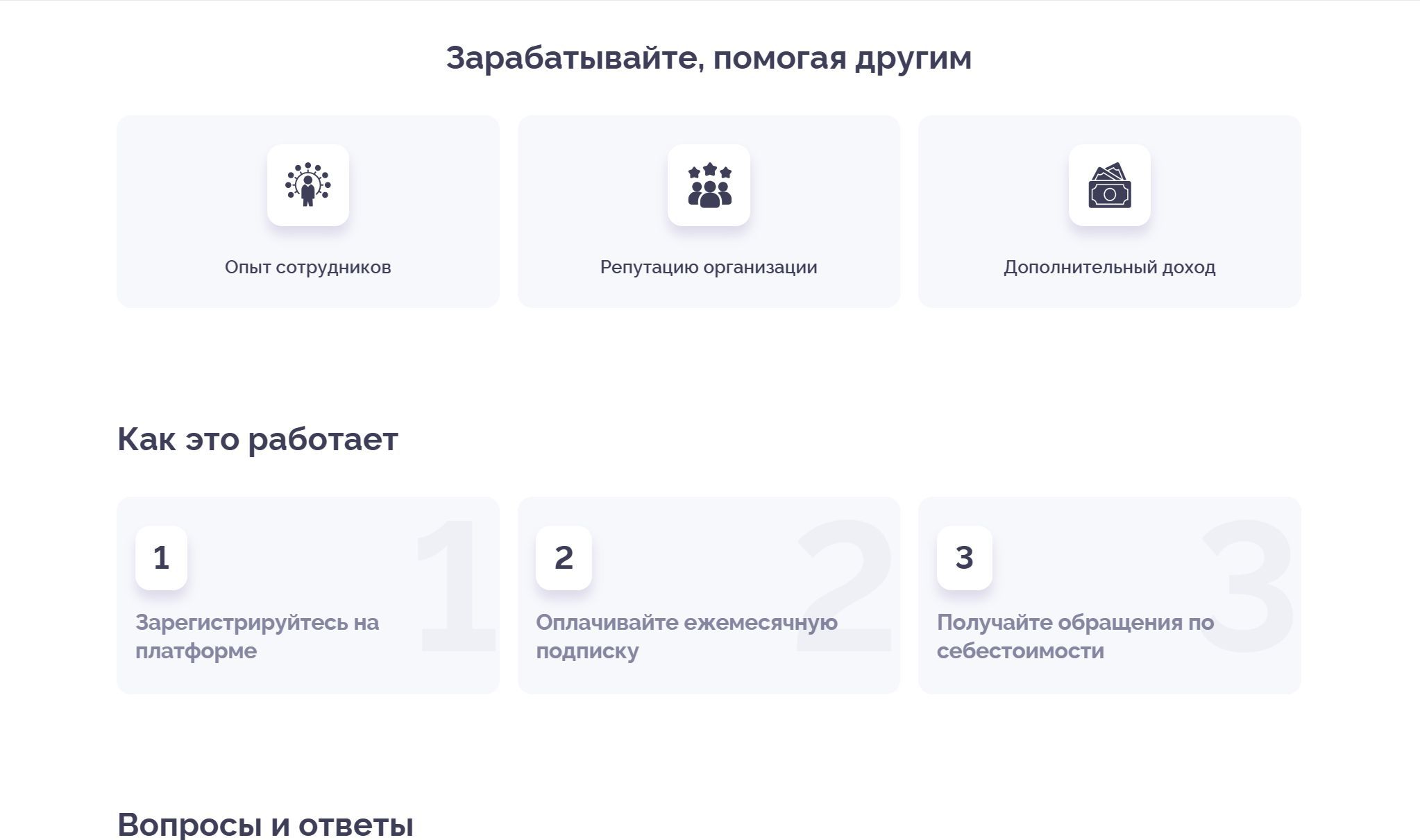Image resolution: width=1420 pixels, height=840 pixels.
Task: Click the employee experience network icon
Action: [x=307, y=185]
